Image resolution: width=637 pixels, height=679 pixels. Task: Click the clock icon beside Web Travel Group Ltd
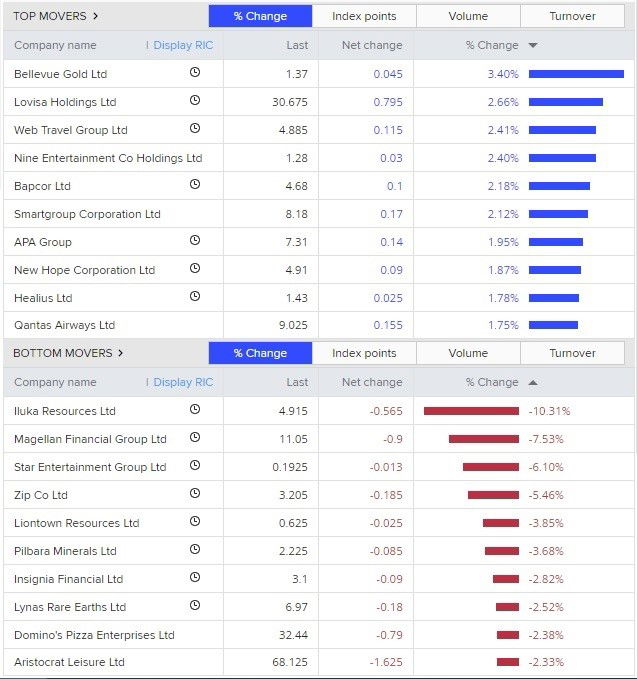coord(195,129)
